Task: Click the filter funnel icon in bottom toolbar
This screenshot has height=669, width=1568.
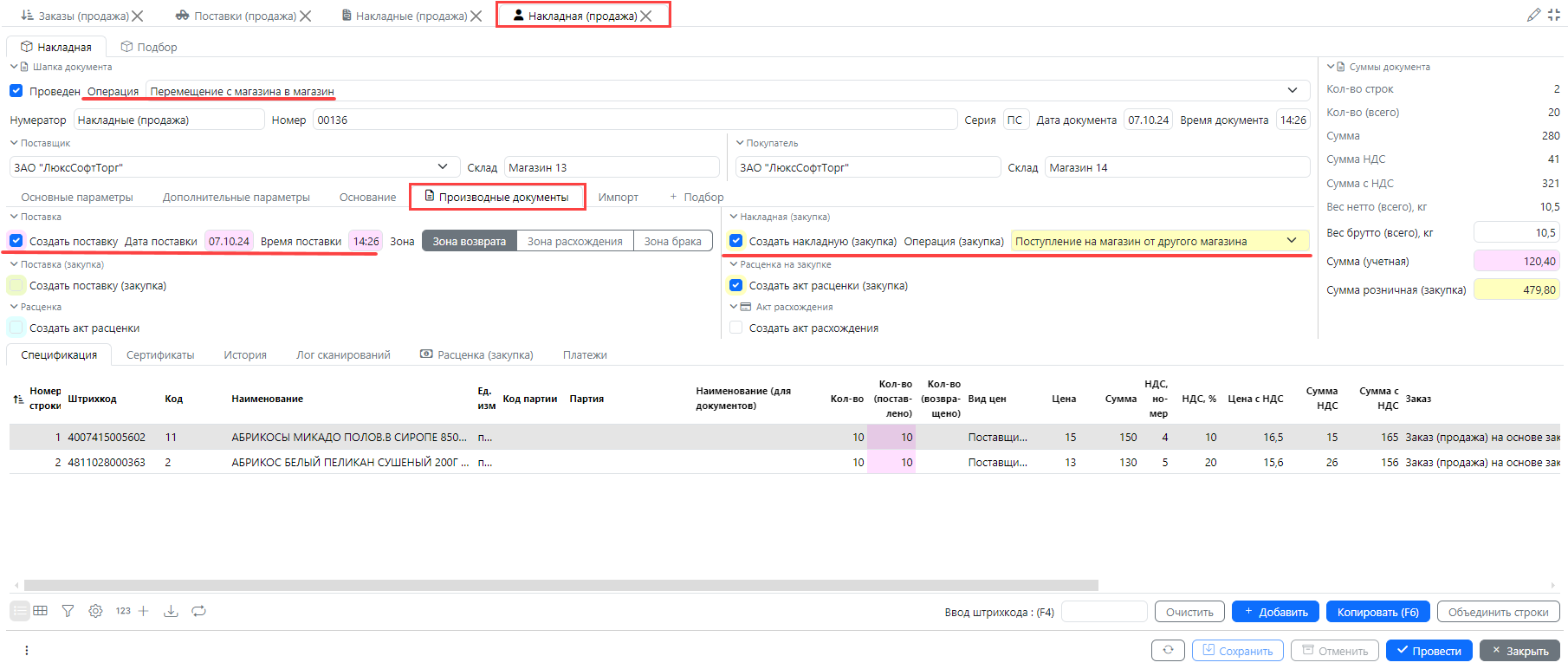Action: tap(68, 611)
